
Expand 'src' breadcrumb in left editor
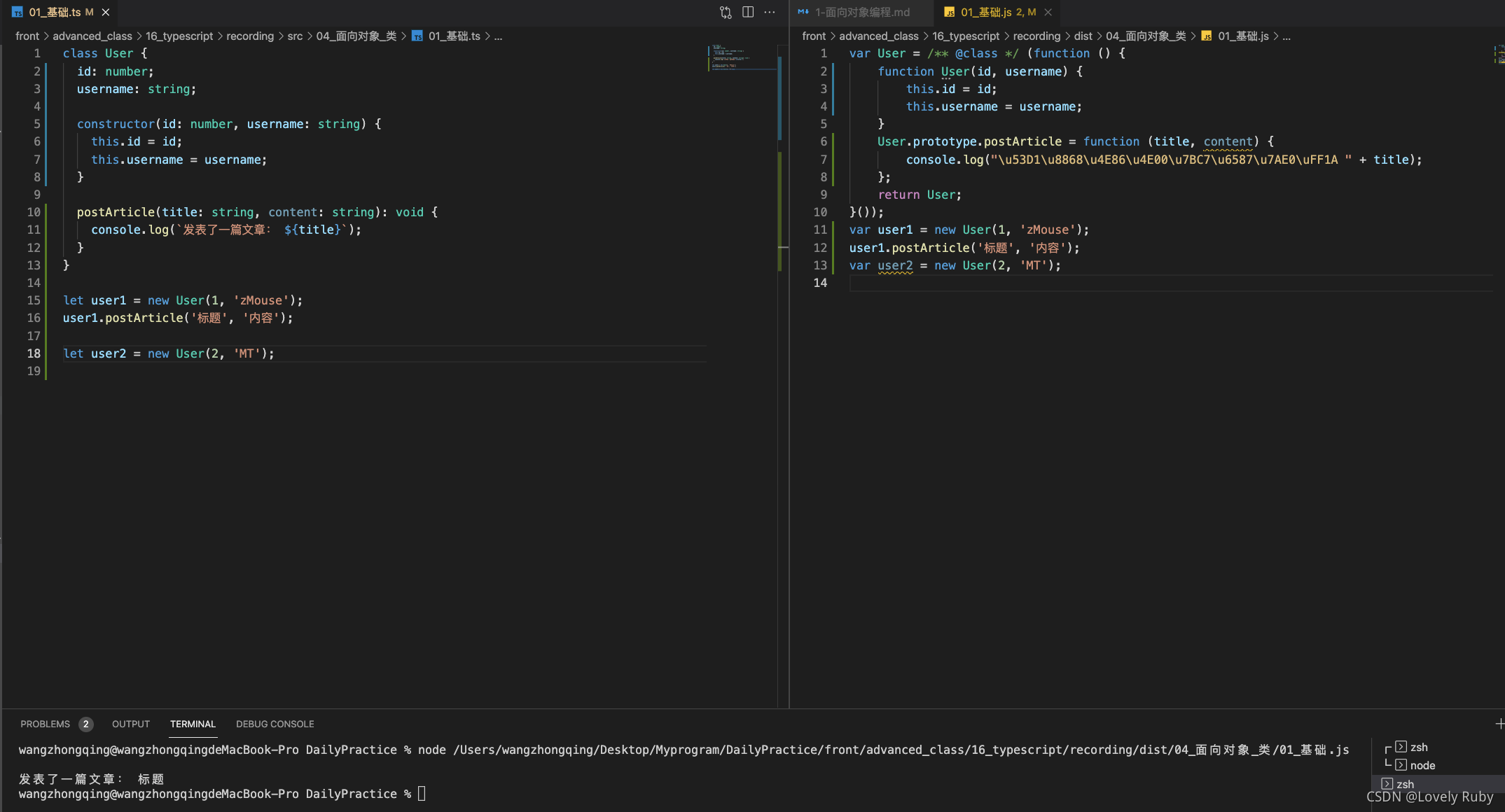point(295,36)
